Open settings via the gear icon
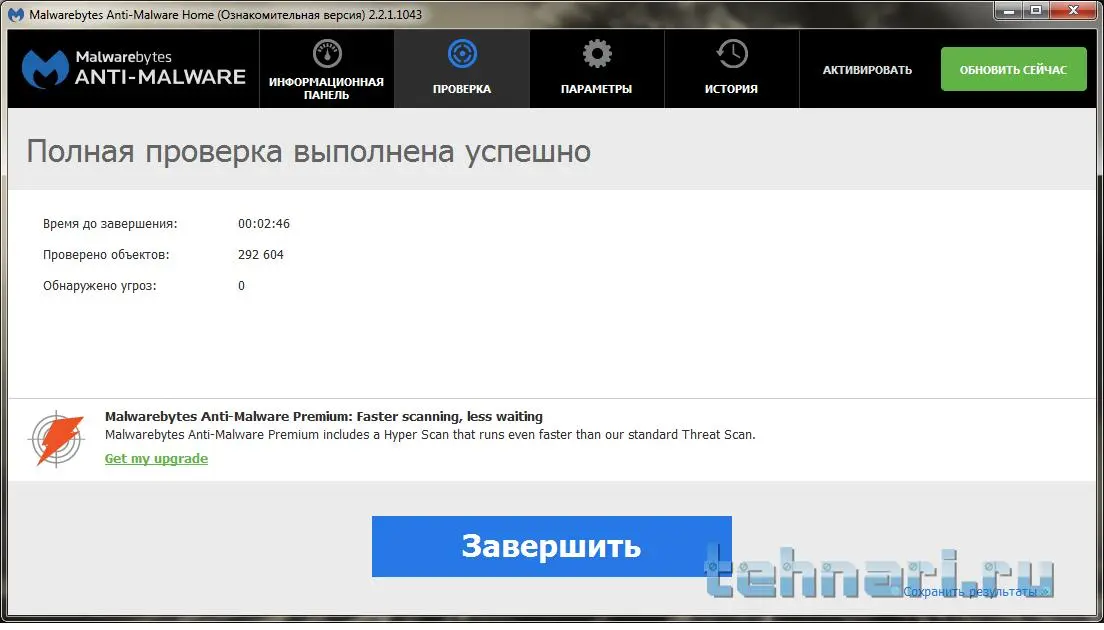 (x=597, y=54)
